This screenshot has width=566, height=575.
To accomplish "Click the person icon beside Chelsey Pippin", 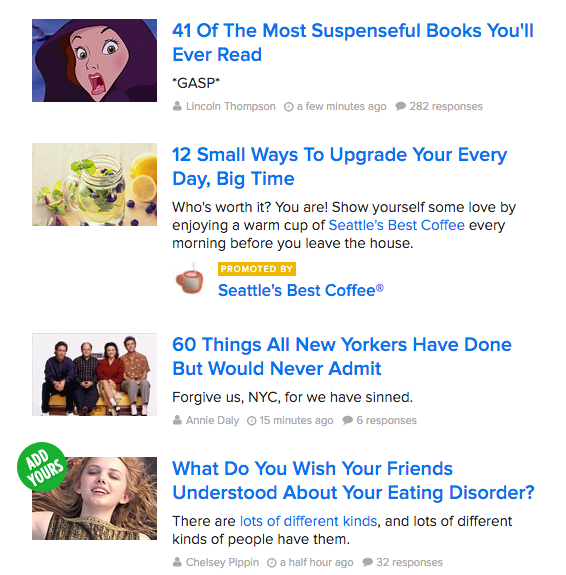I will coord(177,562).
